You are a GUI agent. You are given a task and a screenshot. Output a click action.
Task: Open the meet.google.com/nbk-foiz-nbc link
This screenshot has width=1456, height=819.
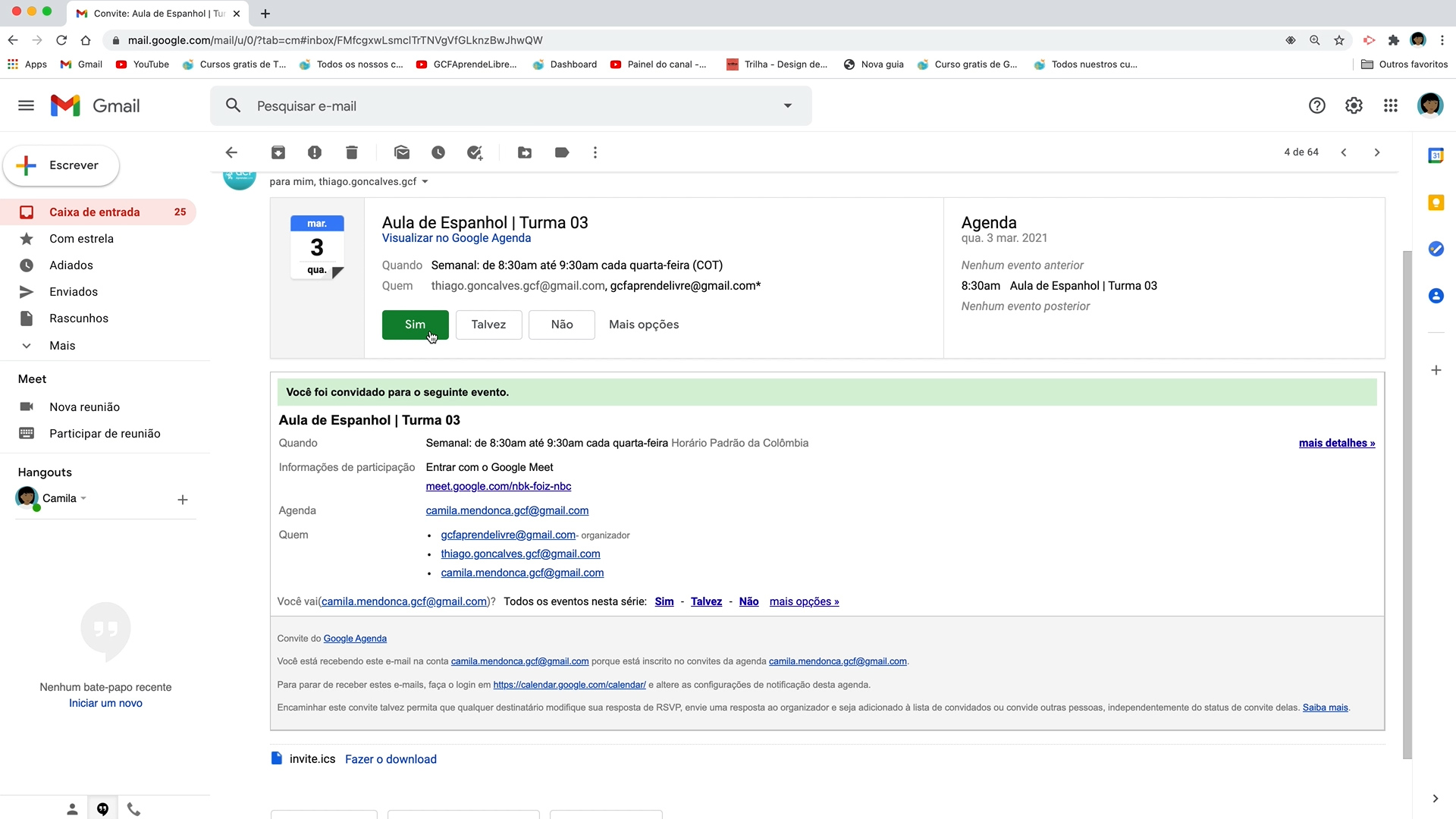click(x=498, y=486)
